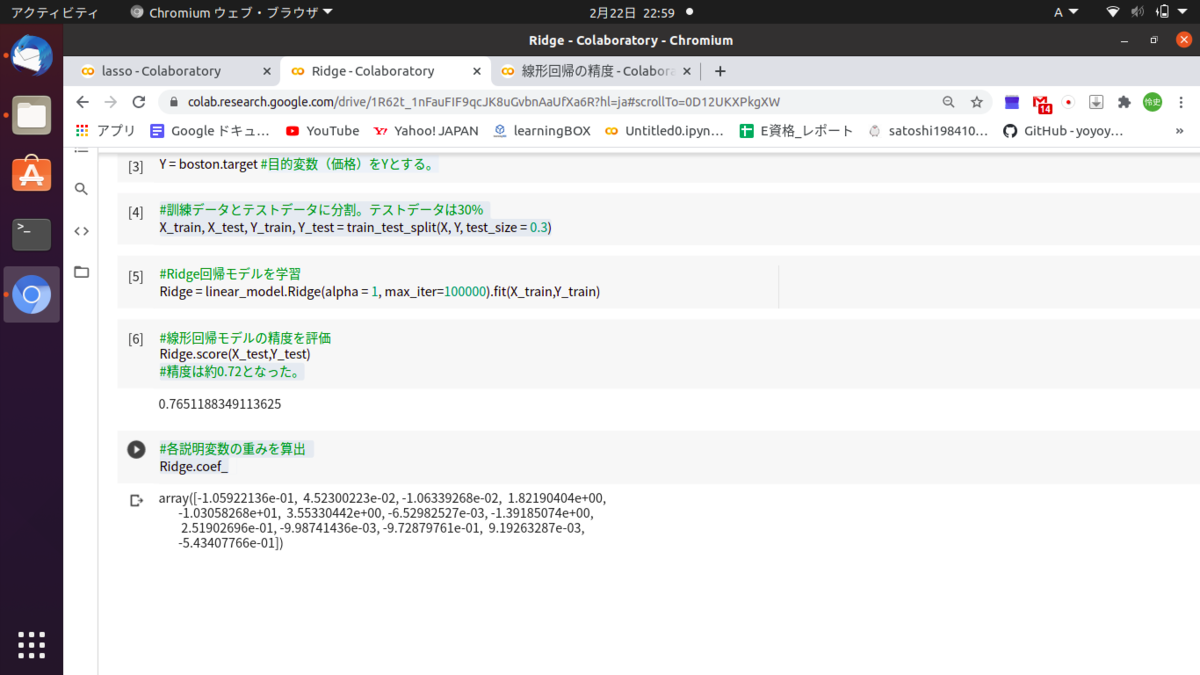Show all applications grid
Screen dimensions: 1200x675
coord(32,645)
